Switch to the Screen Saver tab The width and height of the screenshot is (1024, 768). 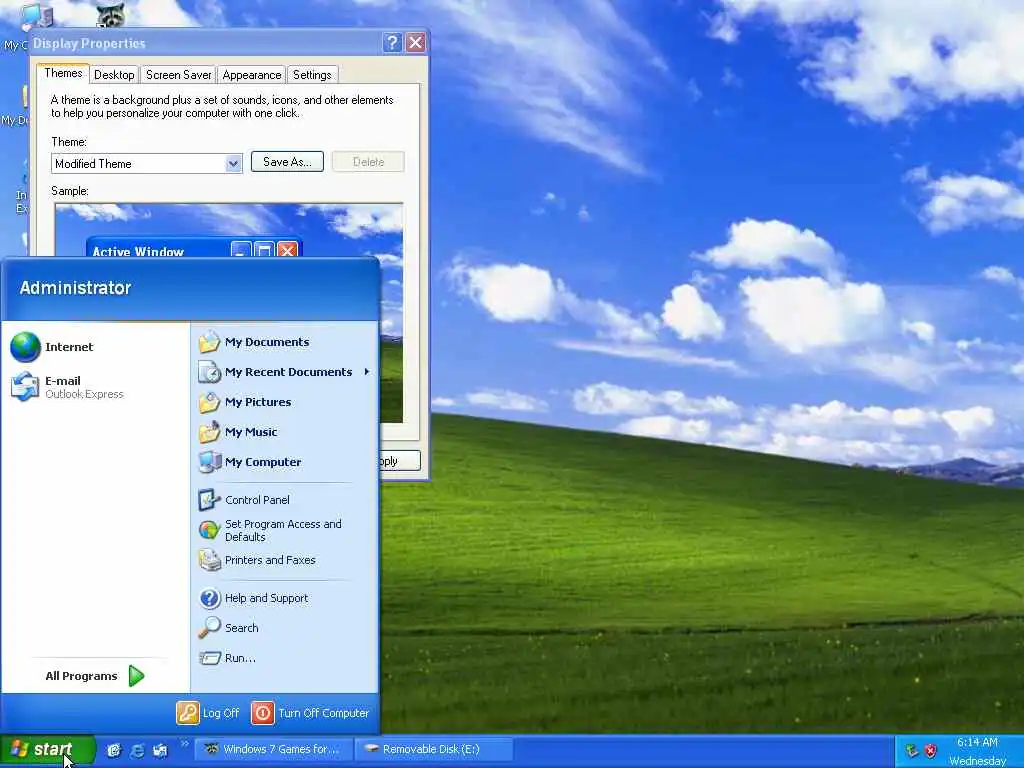(x=178, y=75)
